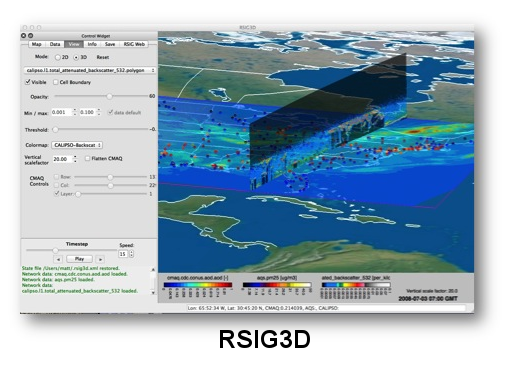
Task: Click the Timestep slider handle
Action: coord(56,250)
